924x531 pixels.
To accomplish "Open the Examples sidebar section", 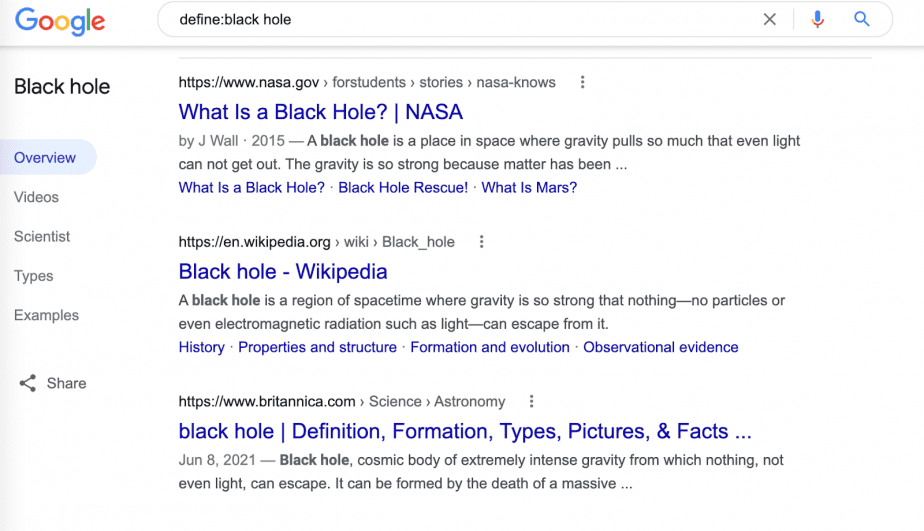I will point(46,315).
